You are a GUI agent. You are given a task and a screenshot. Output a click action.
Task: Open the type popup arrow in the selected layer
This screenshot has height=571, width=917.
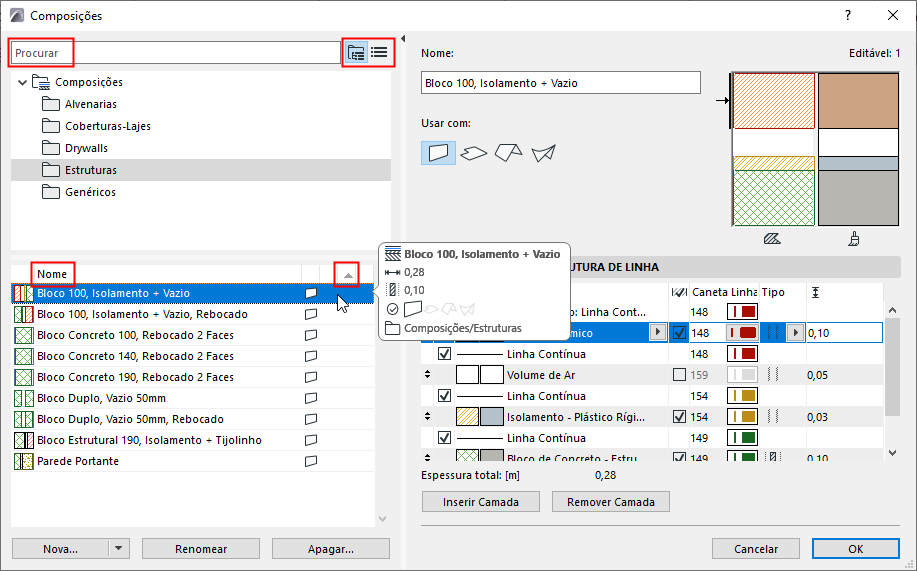(x=795, y=333)
